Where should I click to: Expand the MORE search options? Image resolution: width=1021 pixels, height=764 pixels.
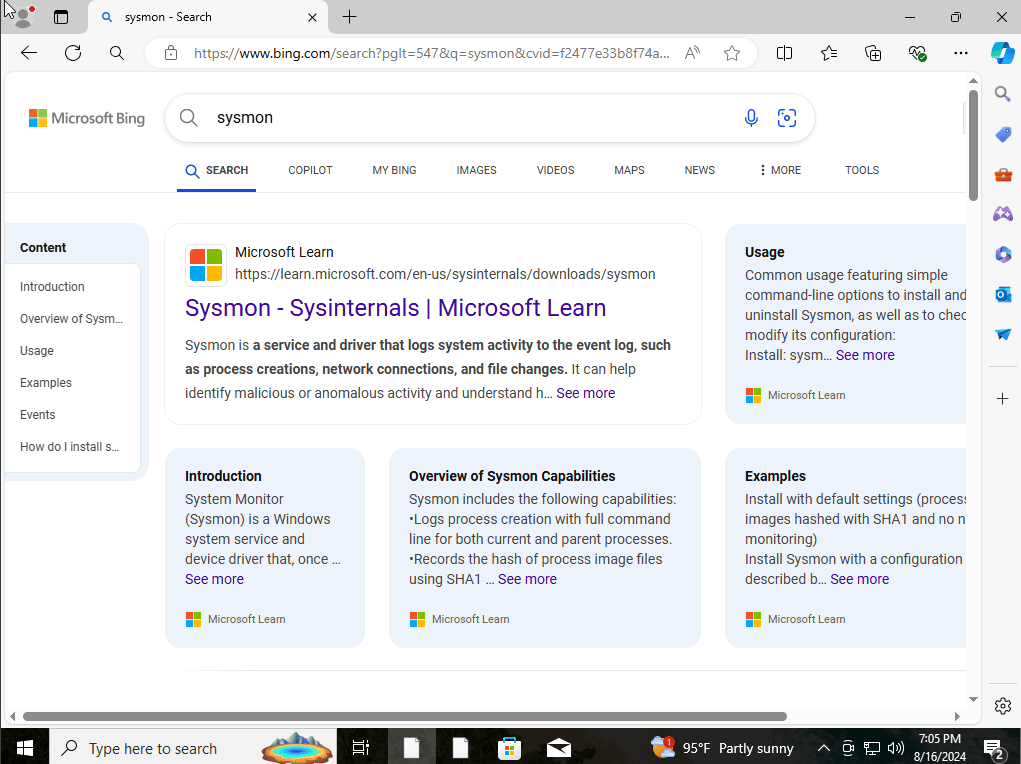click(x=780, y=170)
